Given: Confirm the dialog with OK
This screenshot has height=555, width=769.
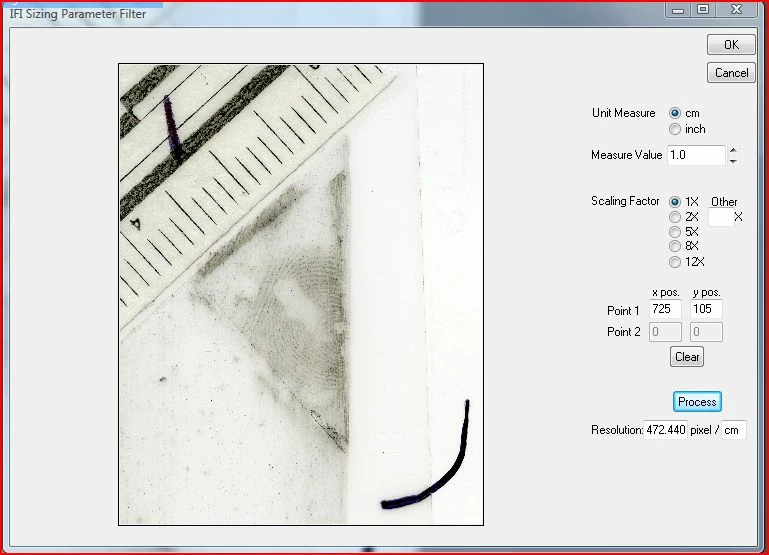Looking at the screenshot, I should [x=731, y=45].
